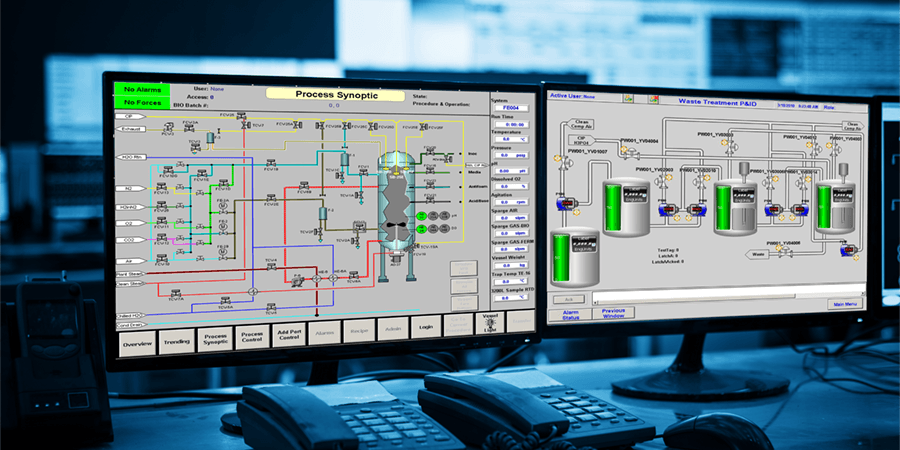Click the level bar of the rightmost tank

(824, 207)
